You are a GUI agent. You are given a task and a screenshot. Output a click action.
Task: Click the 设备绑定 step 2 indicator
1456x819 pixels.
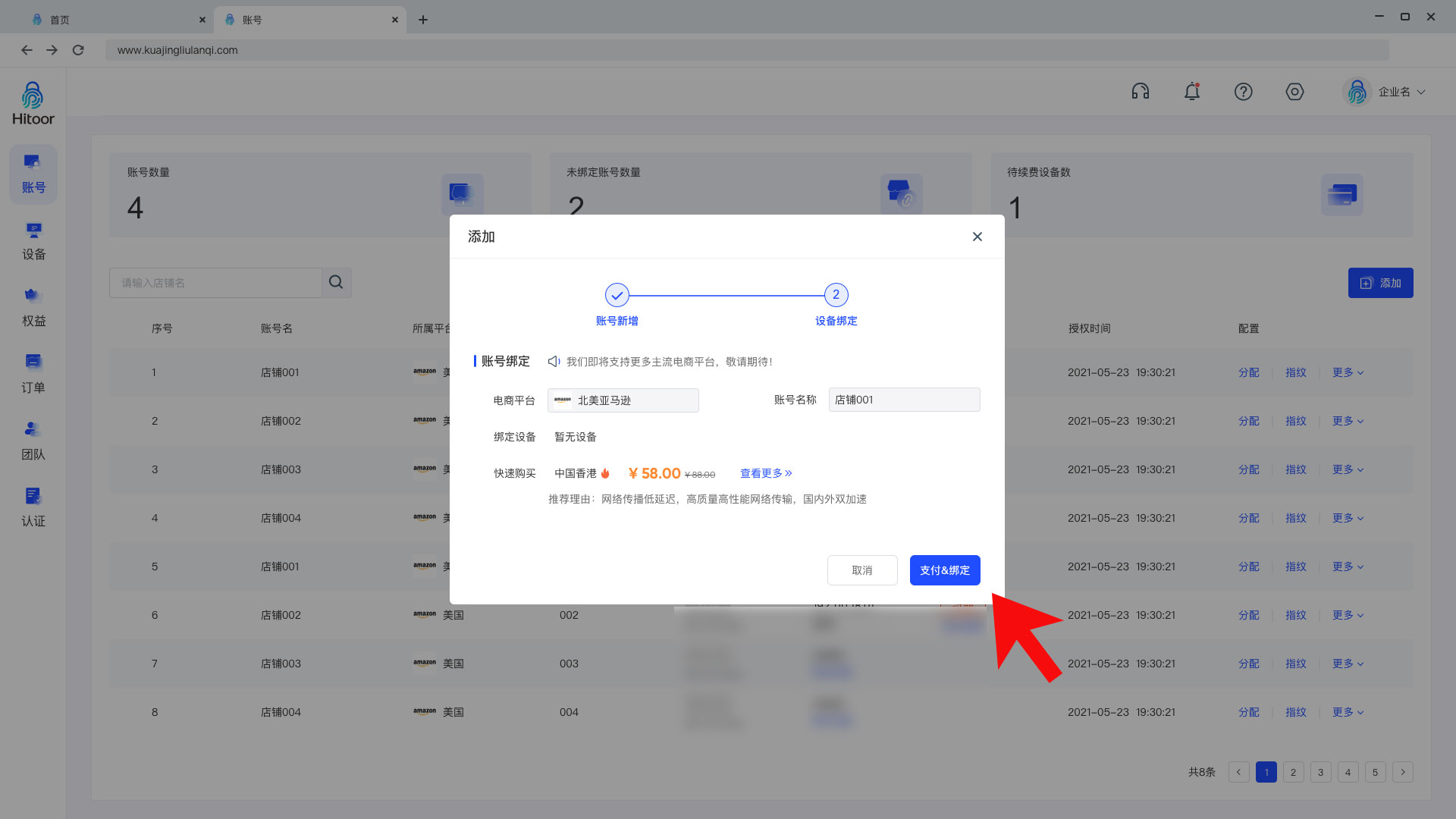coord(836,295)
